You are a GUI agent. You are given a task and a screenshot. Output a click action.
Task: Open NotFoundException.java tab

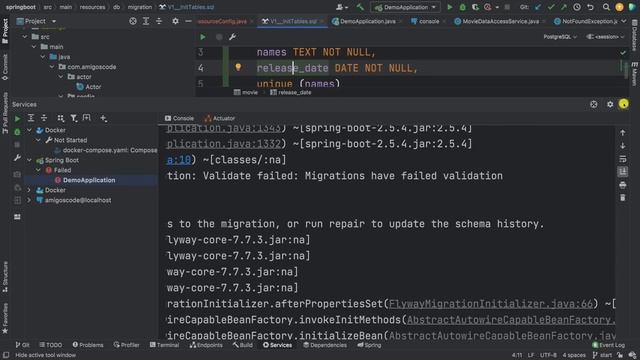tap(587, 21)
